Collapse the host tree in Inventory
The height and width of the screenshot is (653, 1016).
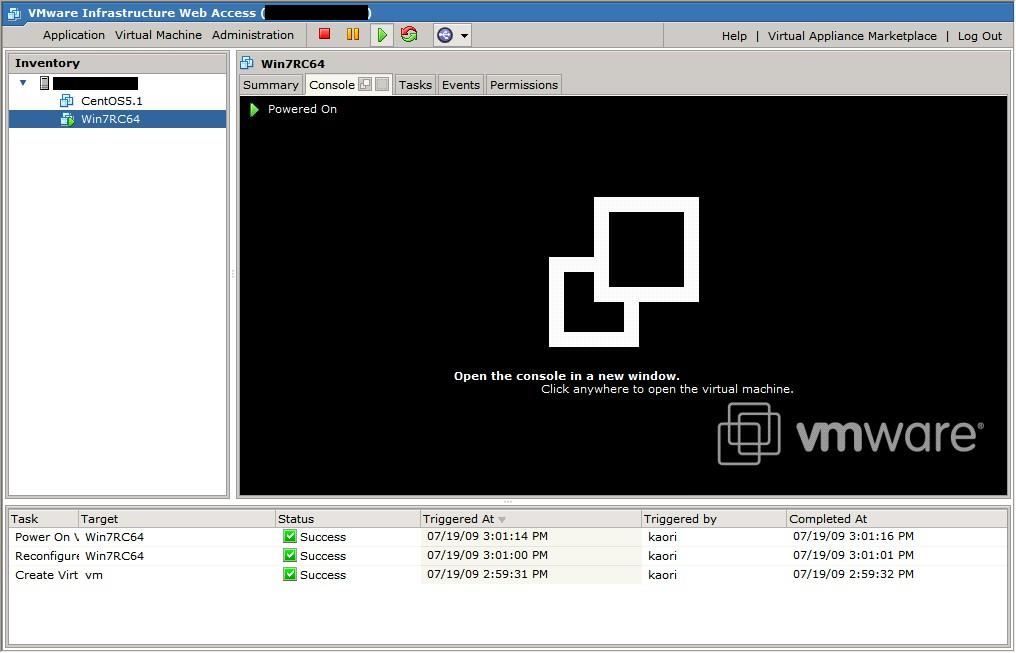[23, 83]
